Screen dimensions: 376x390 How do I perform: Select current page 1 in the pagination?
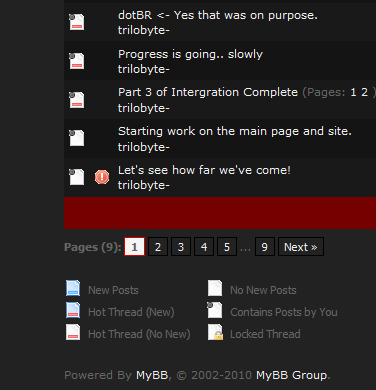(x=134, y=247)
